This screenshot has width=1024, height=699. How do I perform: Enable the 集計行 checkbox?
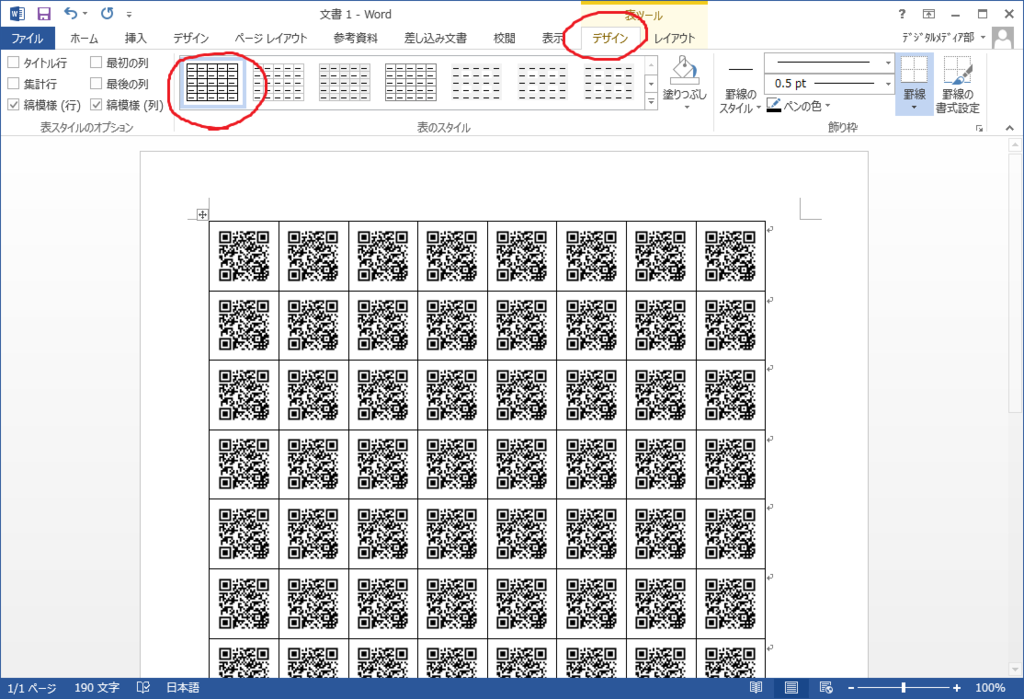click(x=13, y=84)
